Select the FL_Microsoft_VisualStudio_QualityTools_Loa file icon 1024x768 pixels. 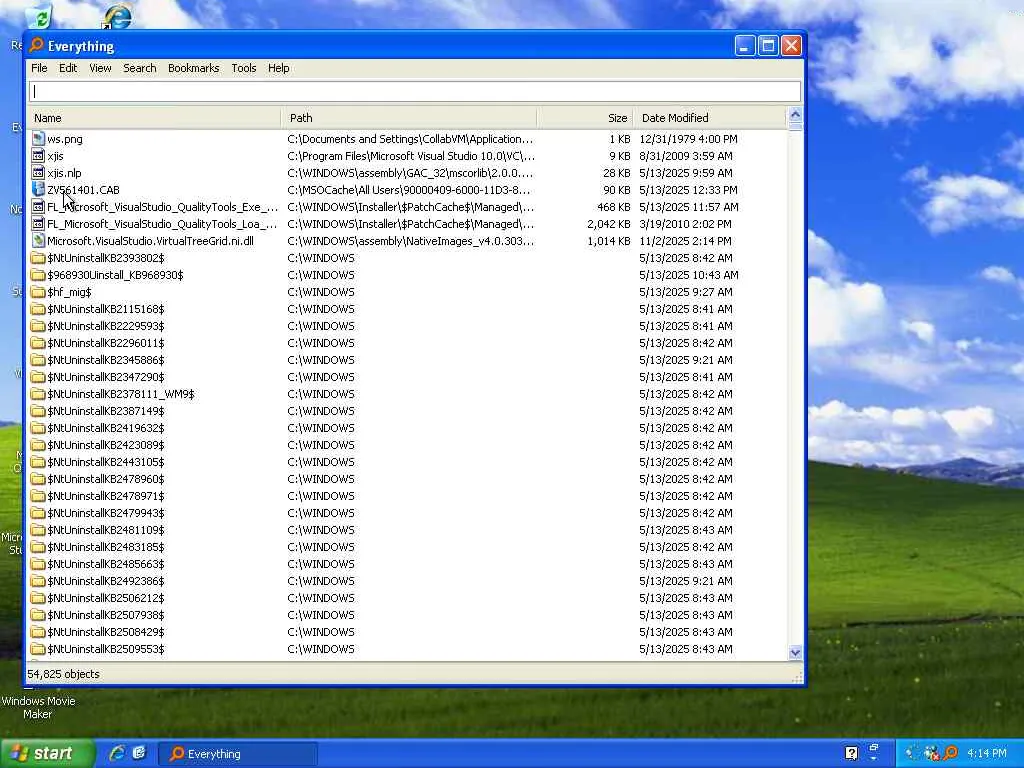click(x=38, y=223)
